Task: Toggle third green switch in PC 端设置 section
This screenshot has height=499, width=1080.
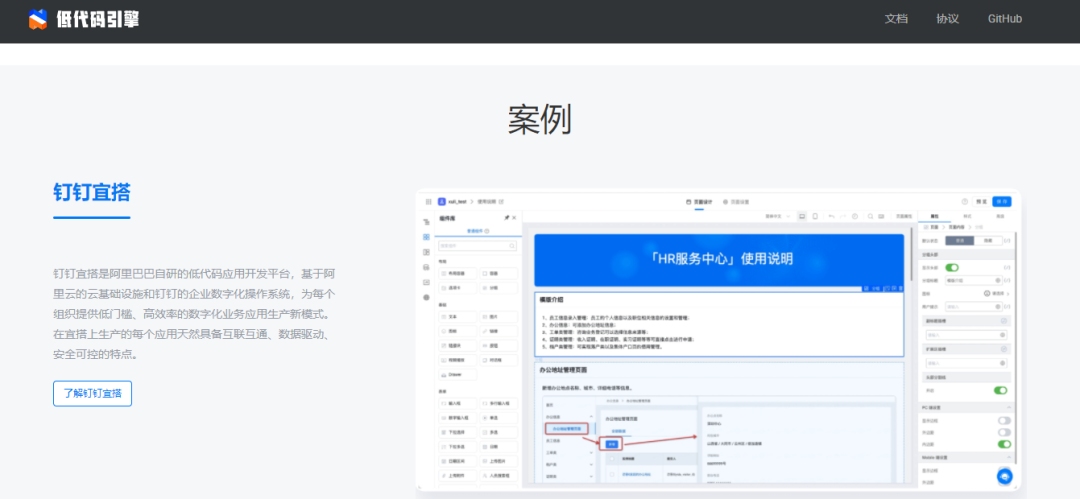Action: click(1004, 444)
